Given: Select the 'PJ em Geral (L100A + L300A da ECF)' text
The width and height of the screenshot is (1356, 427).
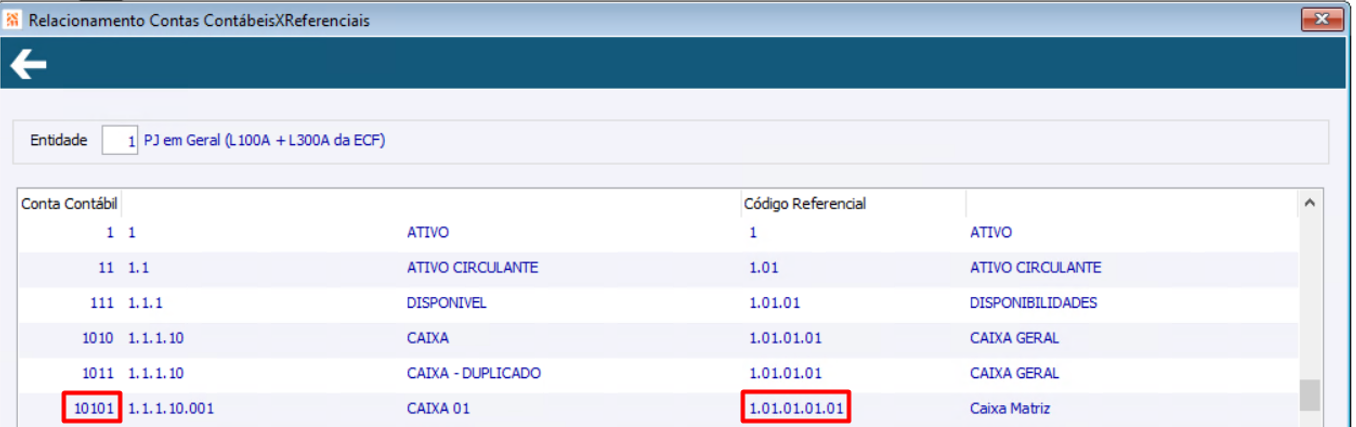Looking at the screenshot, I should coord(265,141).
